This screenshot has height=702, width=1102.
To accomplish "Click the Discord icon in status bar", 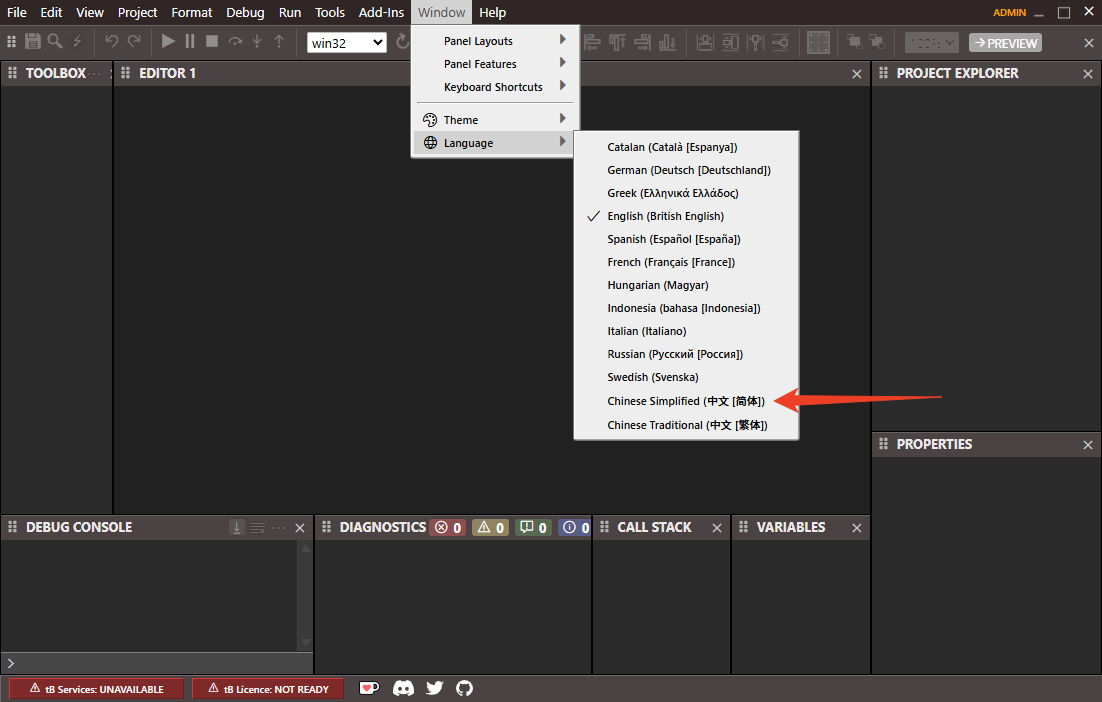I will point(403,688).
